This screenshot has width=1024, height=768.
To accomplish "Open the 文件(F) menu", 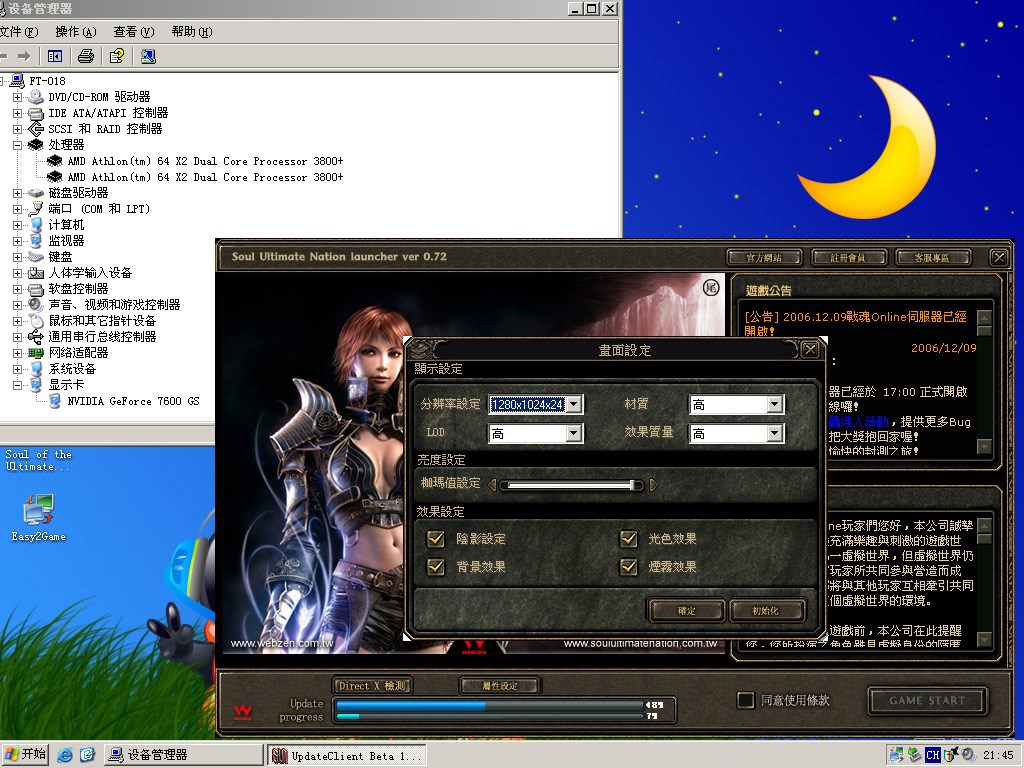I will [19, 31].
